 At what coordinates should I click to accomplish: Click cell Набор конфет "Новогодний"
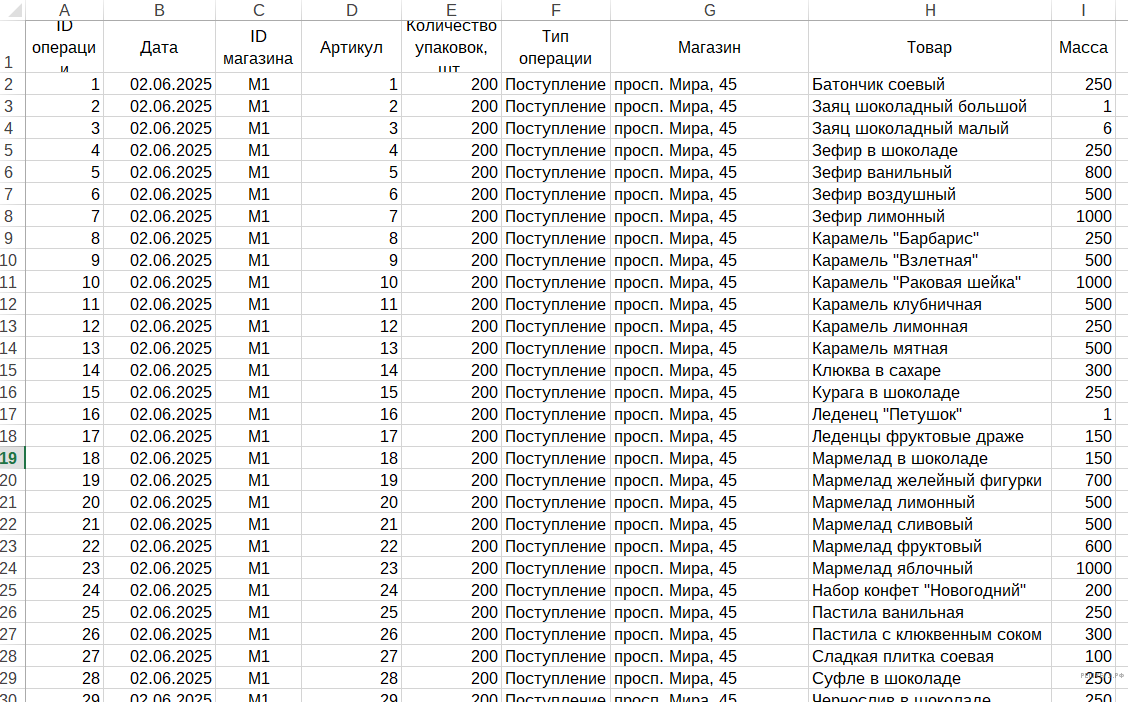point(929,590)
